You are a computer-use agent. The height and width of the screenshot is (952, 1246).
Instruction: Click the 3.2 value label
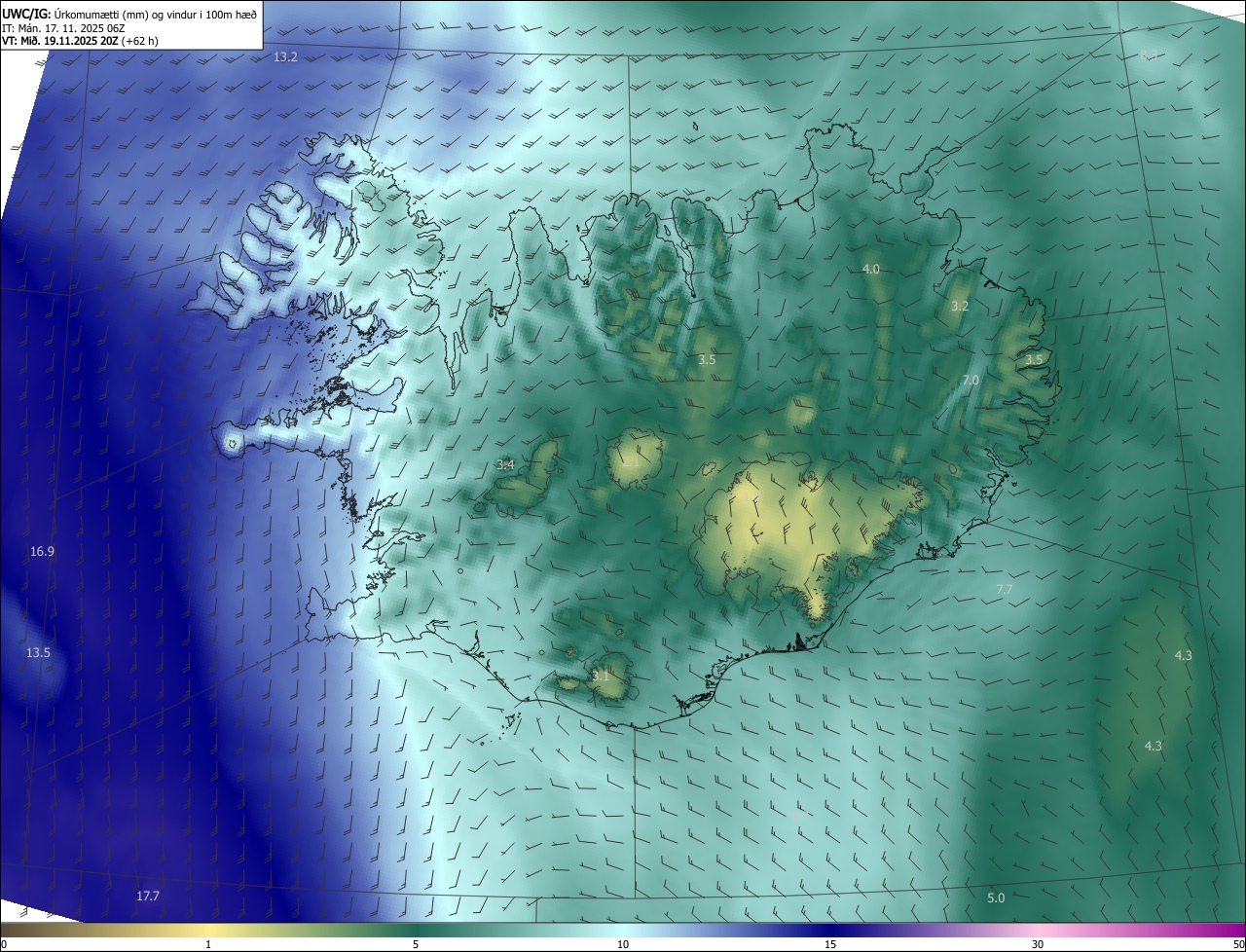point(960,307)
